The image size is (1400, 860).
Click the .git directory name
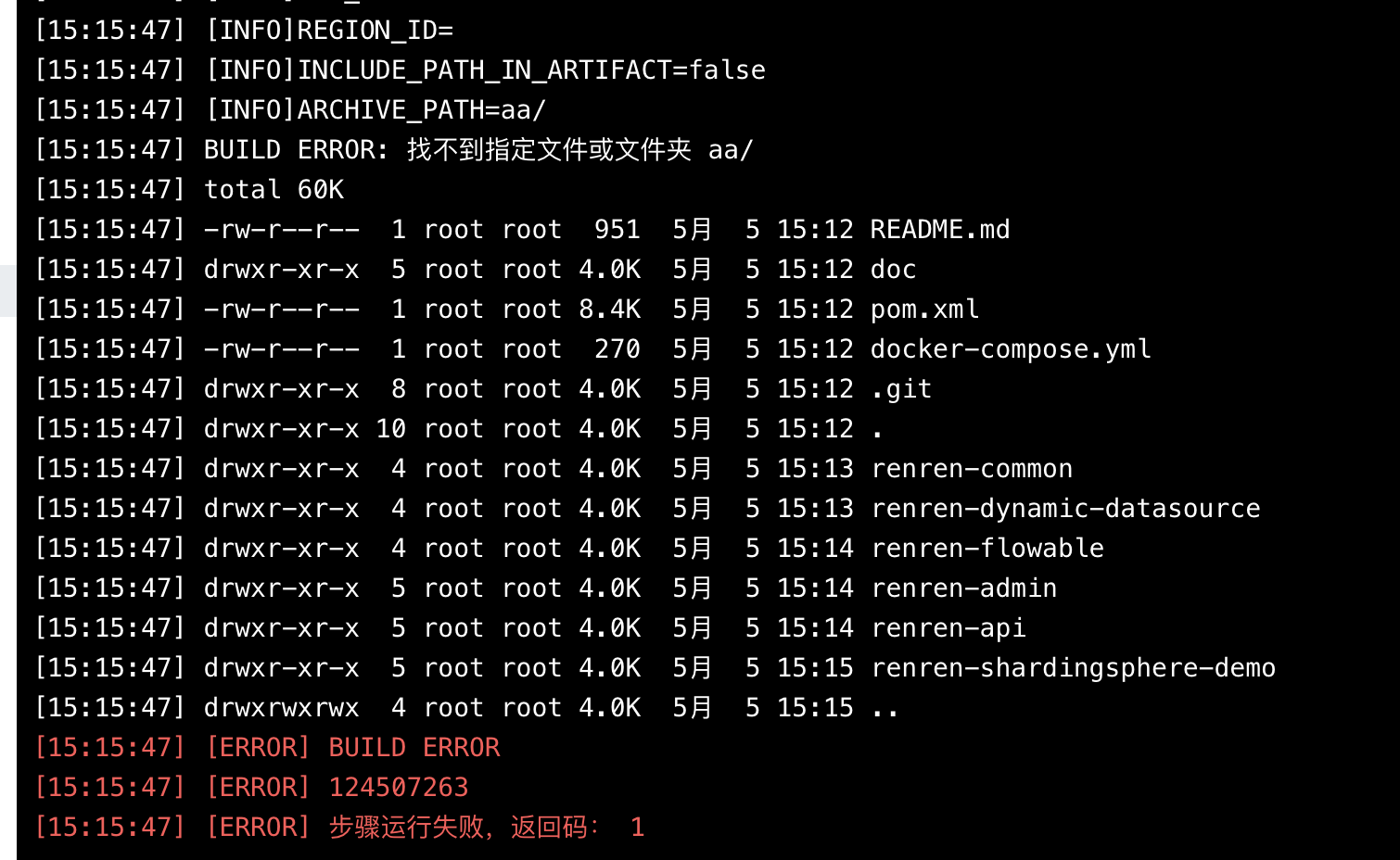(x=901, y=388)
